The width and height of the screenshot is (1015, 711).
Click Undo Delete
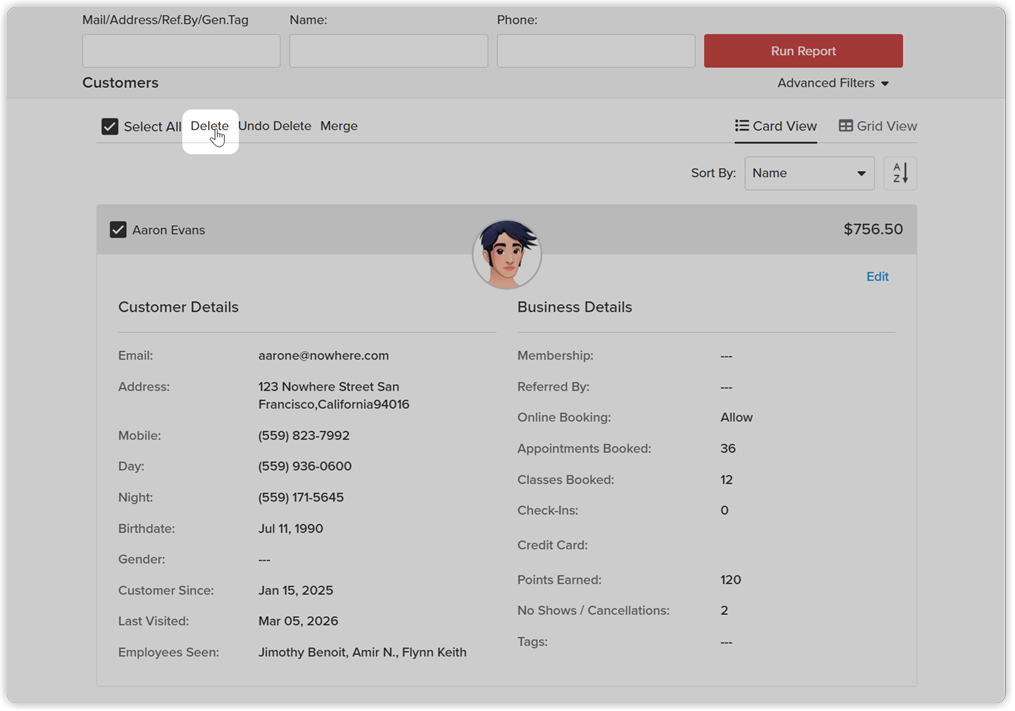tap(274, 126)
